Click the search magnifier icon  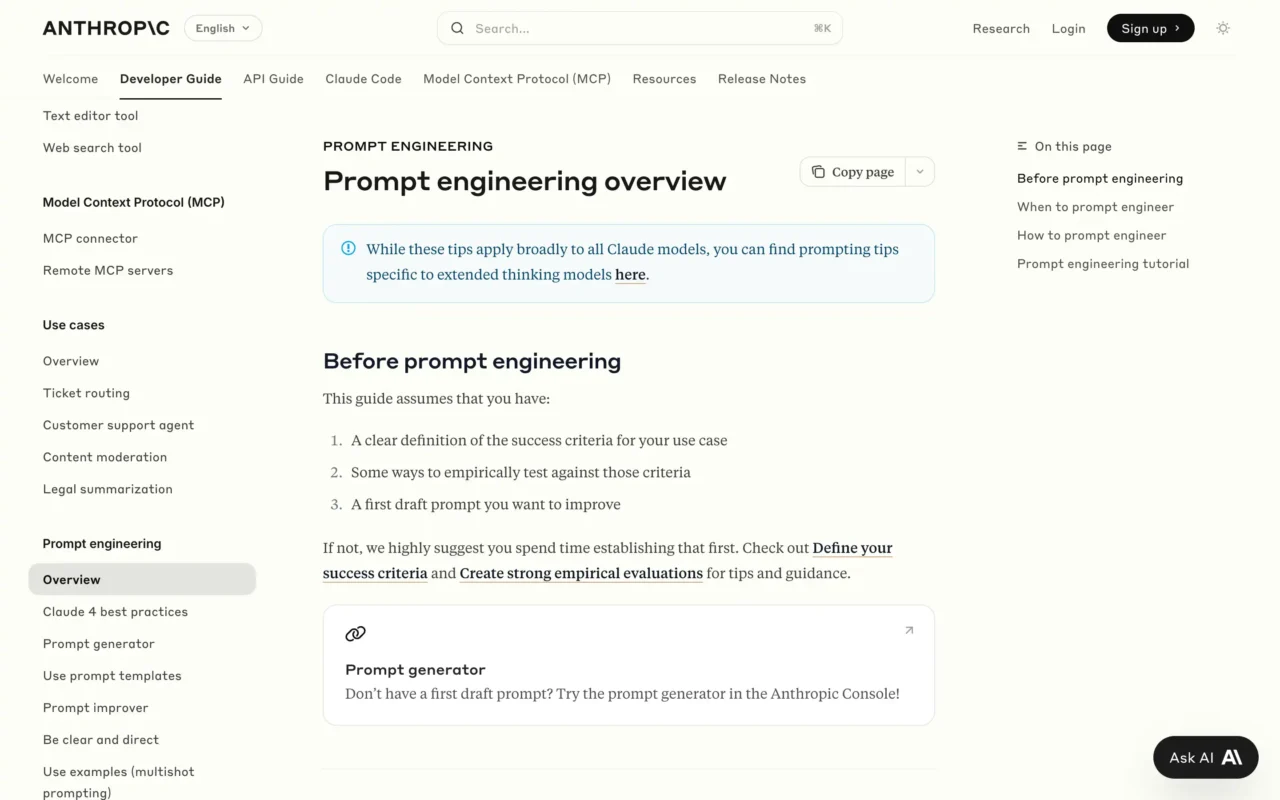(457, 28)
